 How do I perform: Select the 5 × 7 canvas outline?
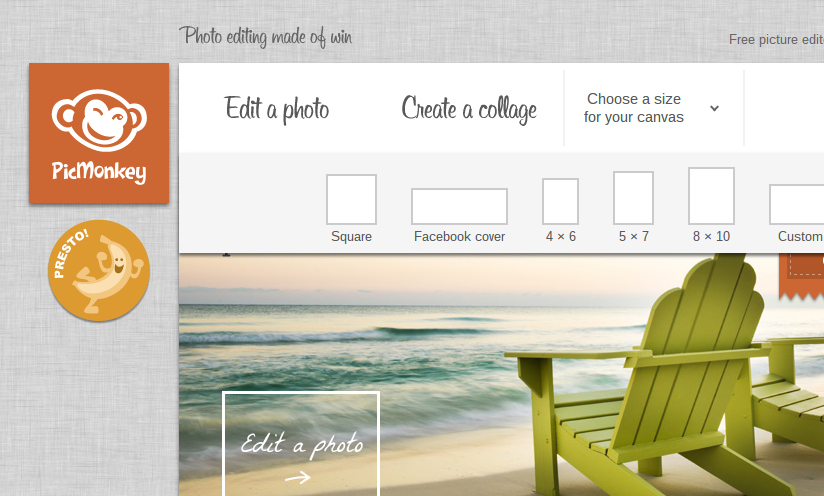coord(633,198)
